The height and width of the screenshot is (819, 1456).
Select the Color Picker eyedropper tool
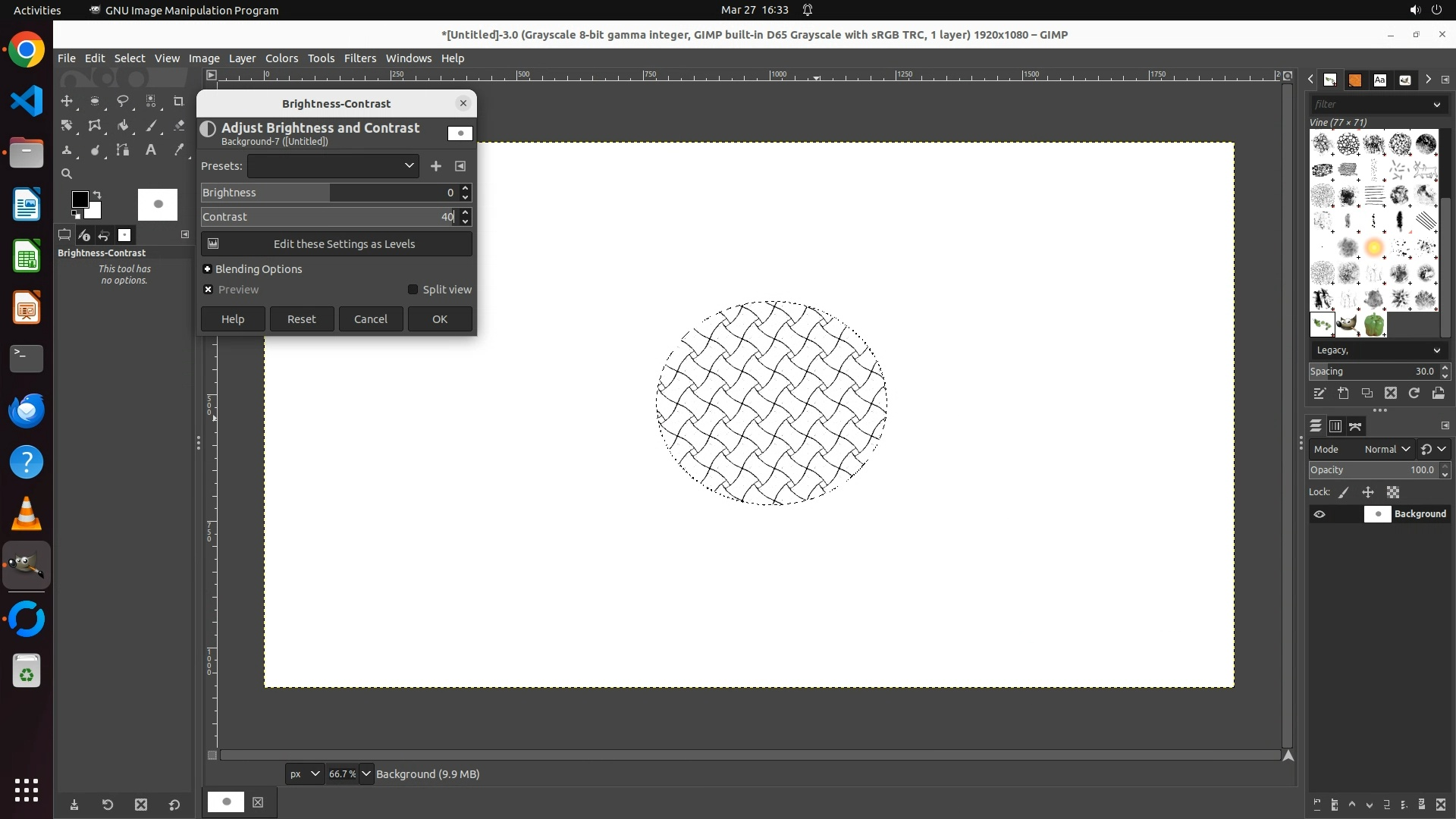(x=179, y=150)
